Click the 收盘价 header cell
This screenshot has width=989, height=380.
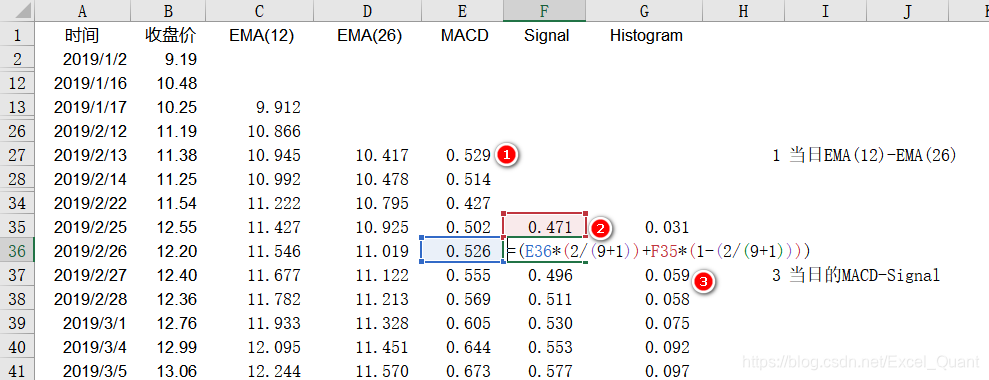[168, 35]
